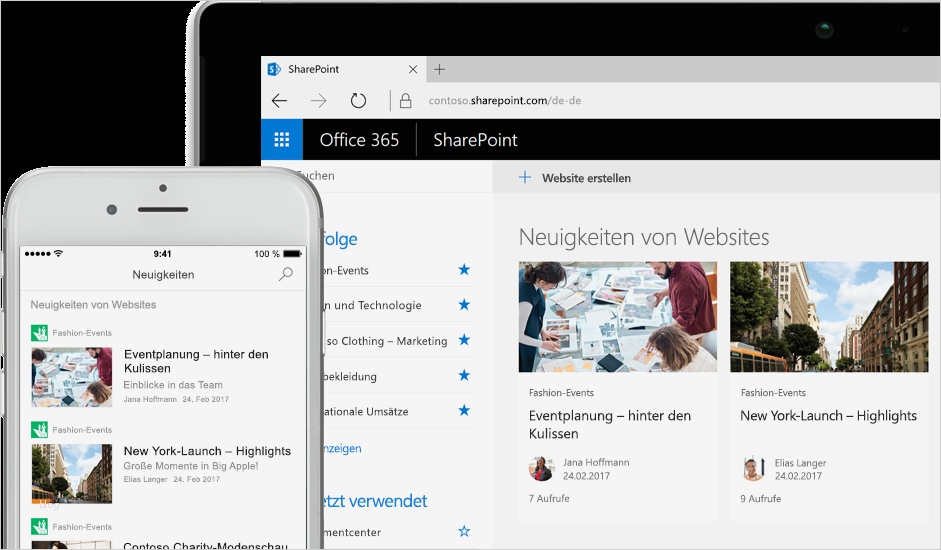The image size is (941, 550).
Task: Tap Fashion-Events icon above Eventplanung on phone
Action: 39,333
